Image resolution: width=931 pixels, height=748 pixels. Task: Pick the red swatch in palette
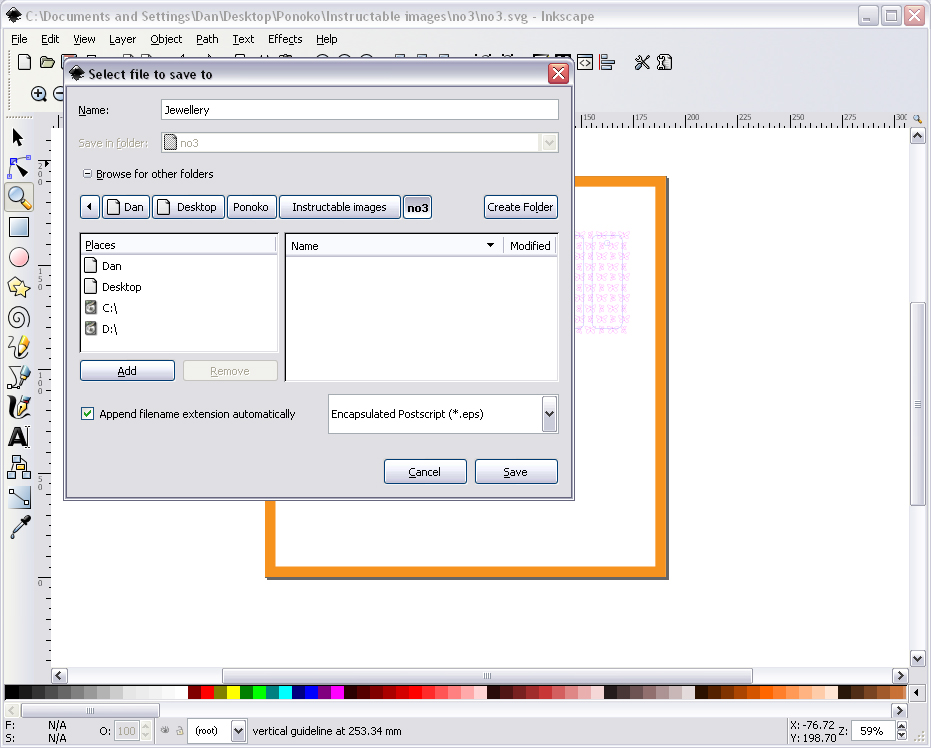pyautogui.click(x=207, y=692)
